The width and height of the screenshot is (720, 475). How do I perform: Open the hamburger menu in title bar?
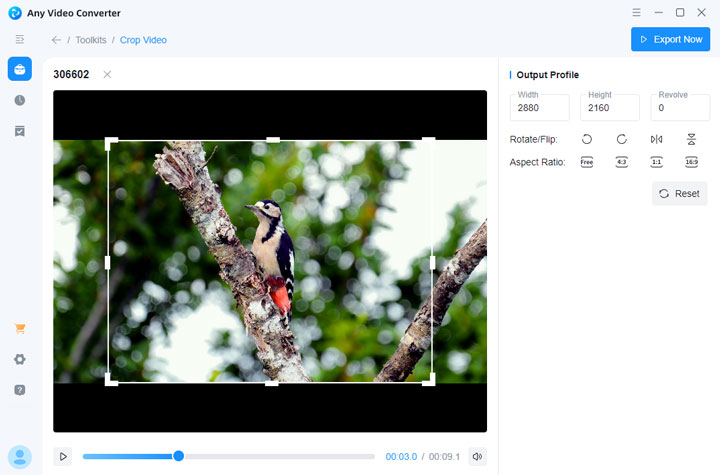(636, 12)
